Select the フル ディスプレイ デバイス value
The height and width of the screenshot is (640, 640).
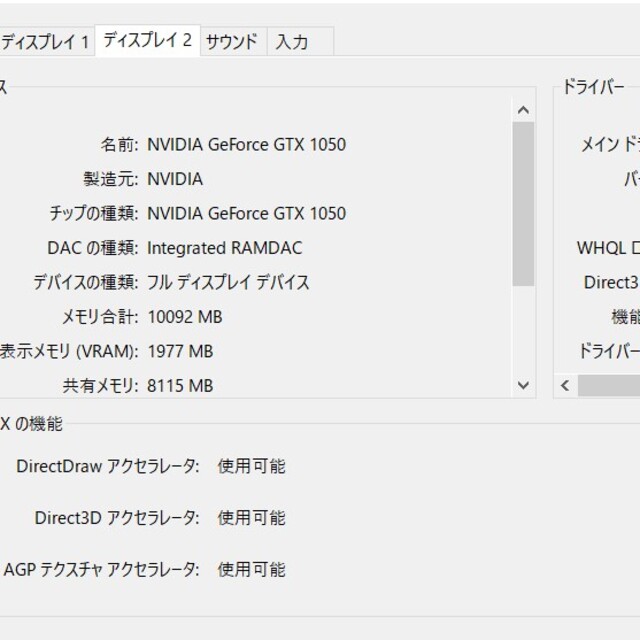[228, 282]
